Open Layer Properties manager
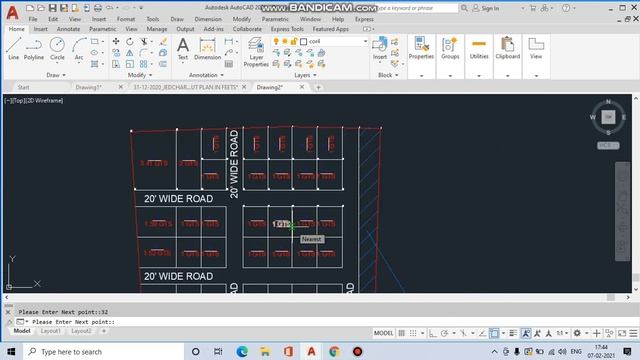 [256, 52]
